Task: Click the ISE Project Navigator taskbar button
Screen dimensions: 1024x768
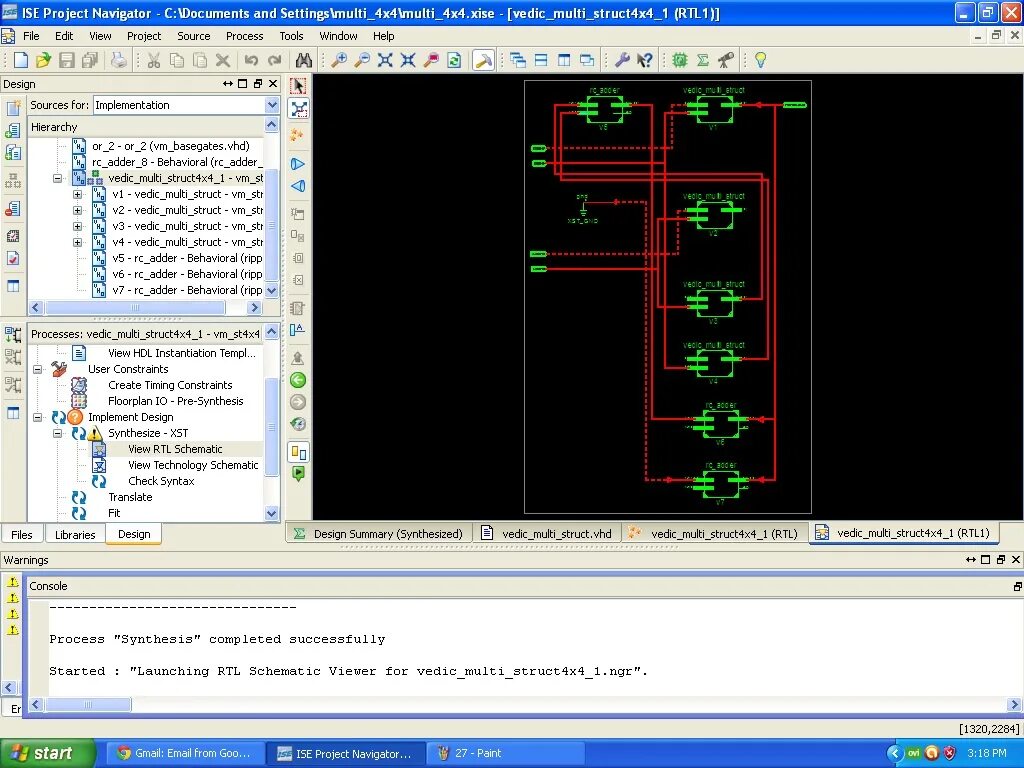Action: [x=345, y=753]
